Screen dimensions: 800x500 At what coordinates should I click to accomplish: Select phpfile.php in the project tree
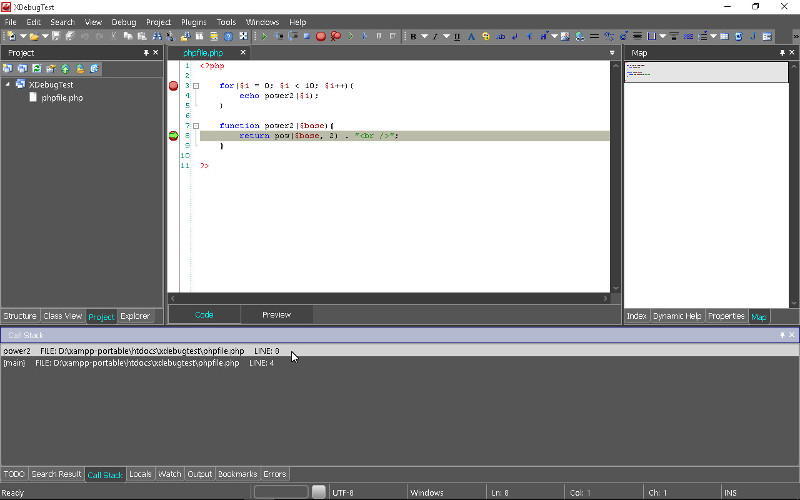62,97
